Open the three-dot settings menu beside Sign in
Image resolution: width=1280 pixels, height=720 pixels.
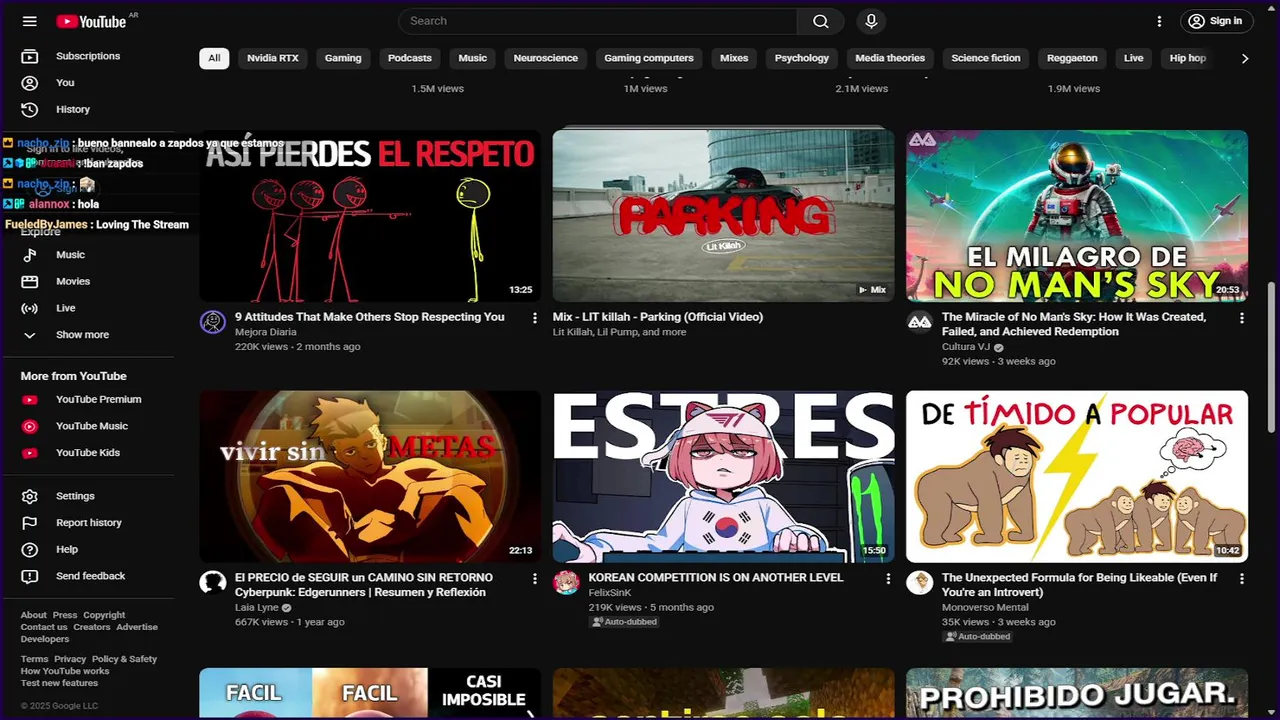[1159, 21]
